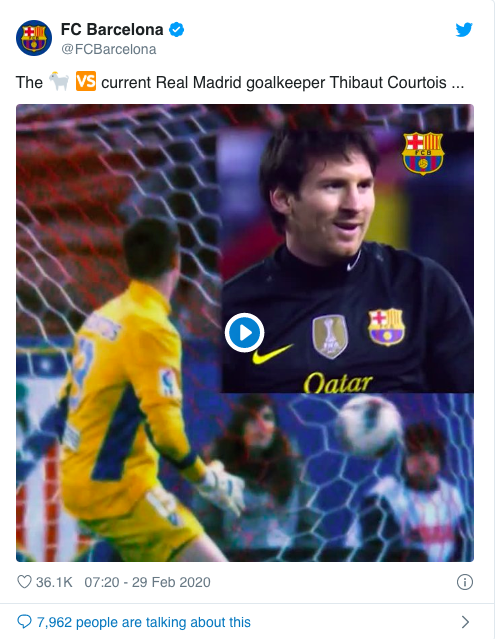
Task: Play the embedded tweet video
Action: tap(244, 333)
